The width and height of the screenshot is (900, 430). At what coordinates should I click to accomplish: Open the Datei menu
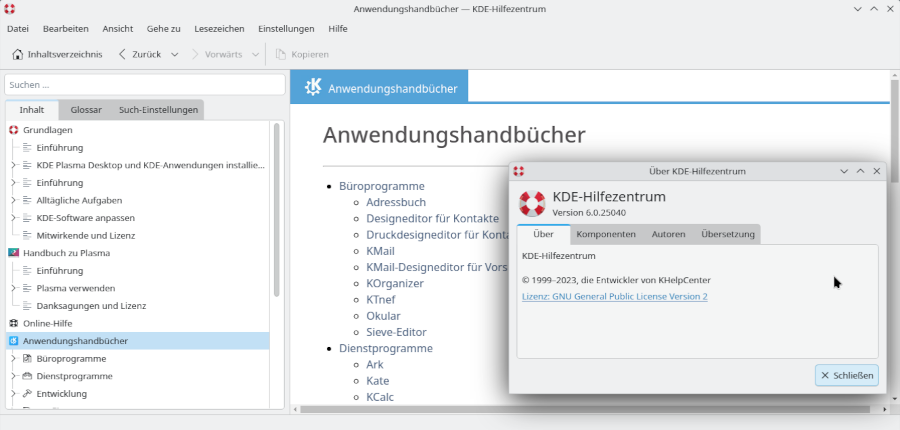coord(18,29)
